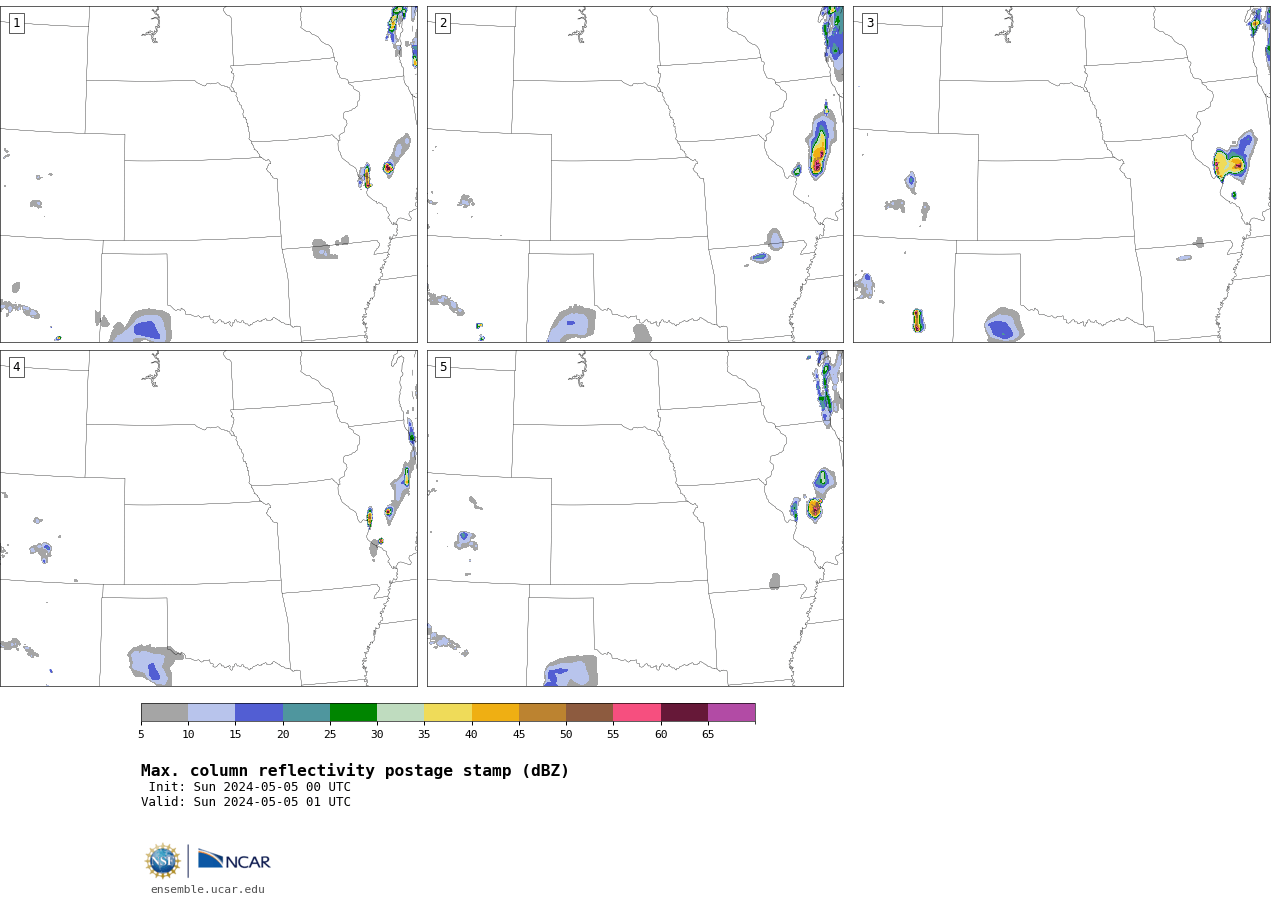Open ensemble member 3 postage stamp map

pyautogui.click(x=1062, y=175)
